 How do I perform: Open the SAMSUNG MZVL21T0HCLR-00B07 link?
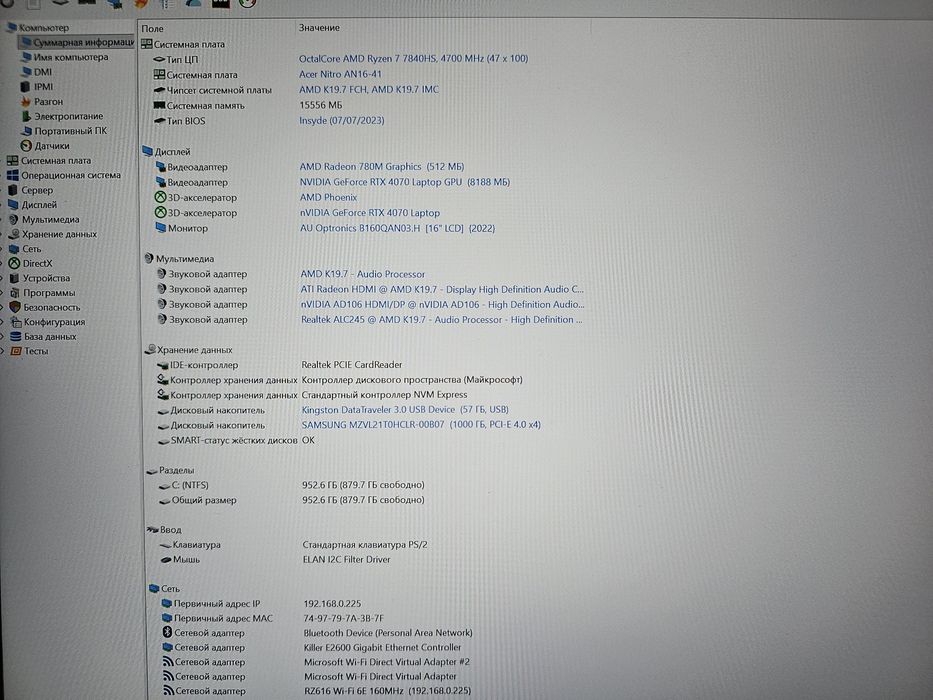421,424
